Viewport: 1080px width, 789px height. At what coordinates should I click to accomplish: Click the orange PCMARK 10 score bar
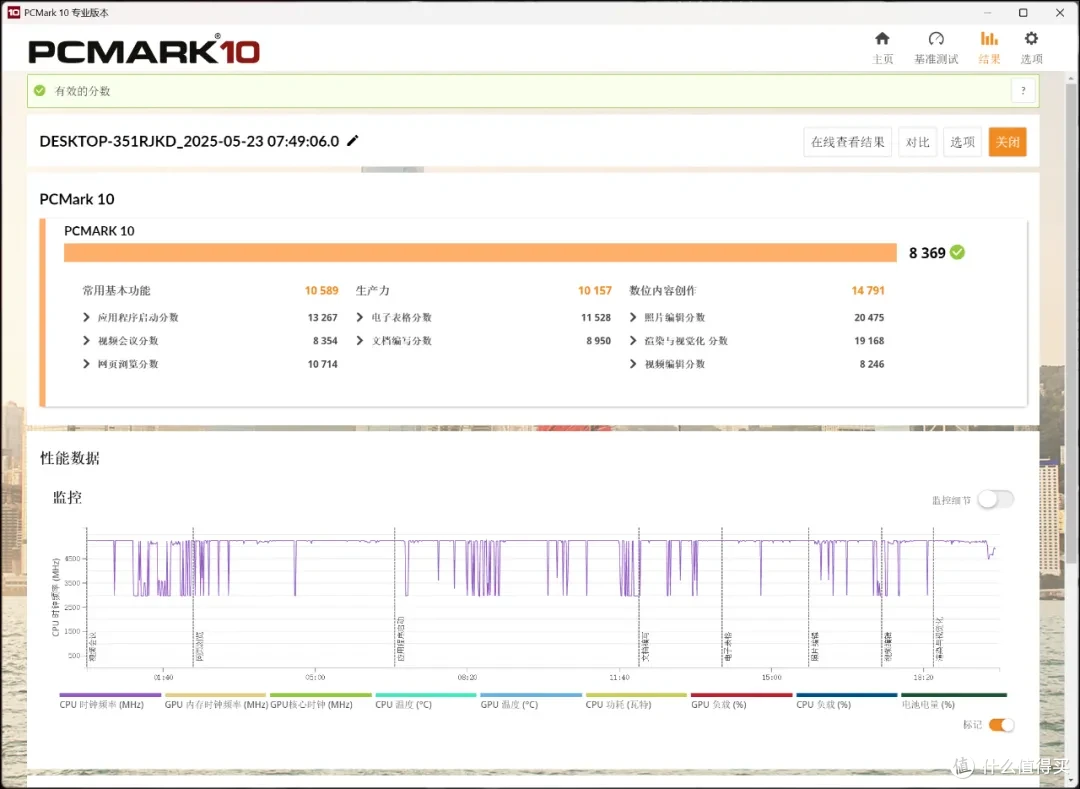pos(480,253)
